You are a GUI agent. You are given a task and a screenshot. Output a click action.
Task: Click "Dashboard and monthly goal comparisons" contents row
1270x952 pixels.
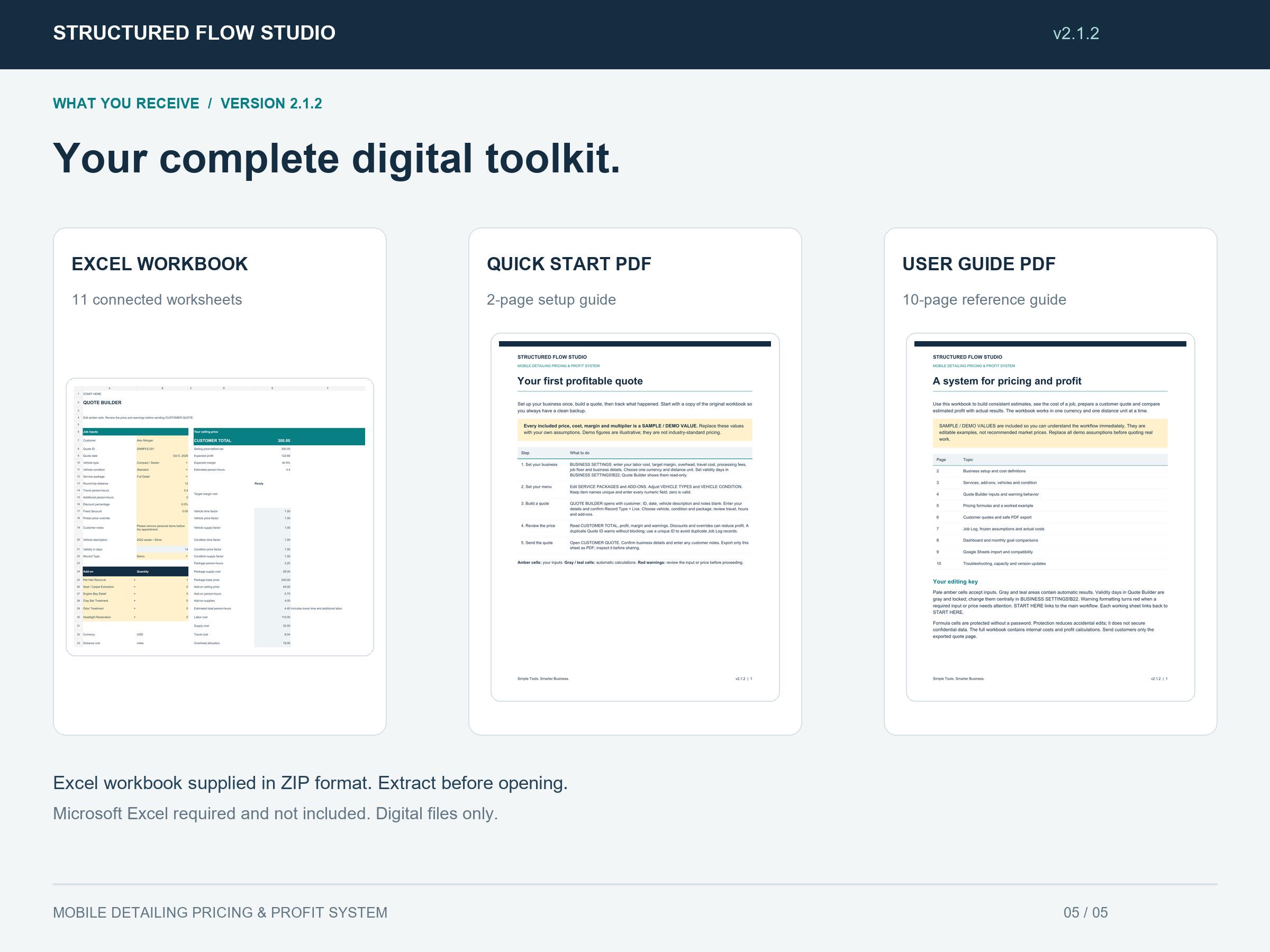[1050, 540]
